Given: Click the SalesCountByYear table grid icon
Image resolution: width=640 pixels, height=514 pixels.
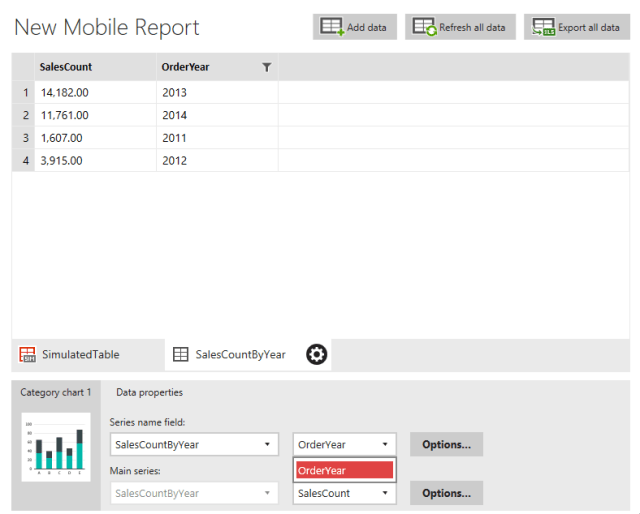Looking at the screenshot, I should (x=181, y=354).
